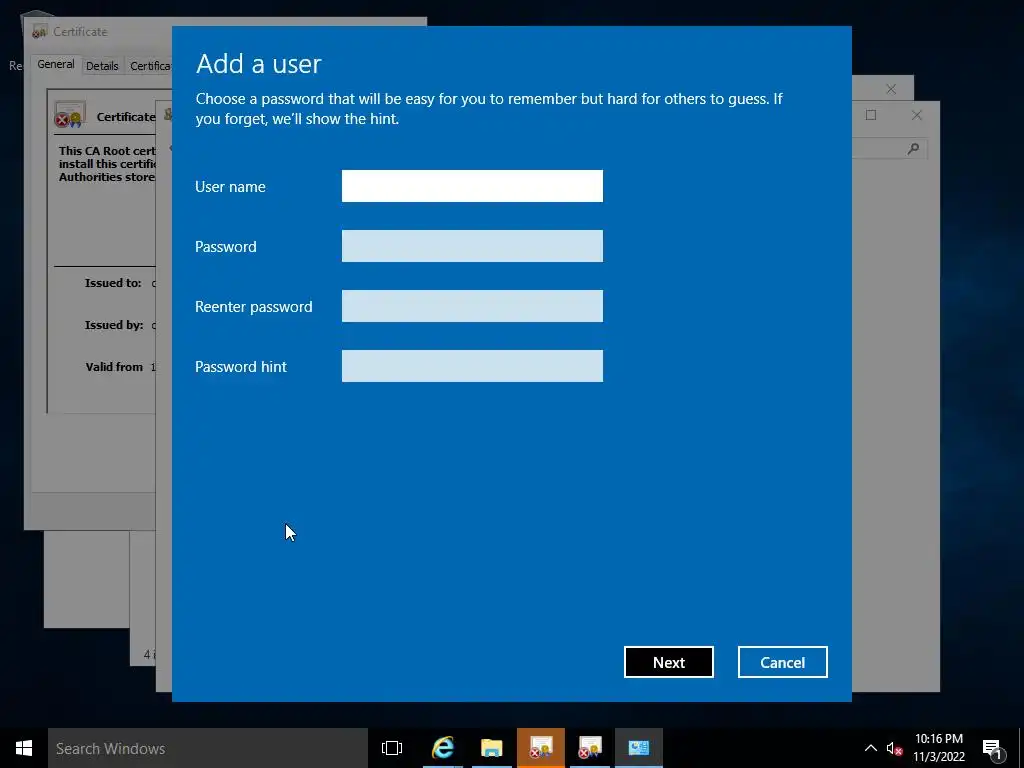The width and height of the screenshot is (1024, 768).
Task: Open the clock showing 10:16 PM
Action: tap(938, 748)
